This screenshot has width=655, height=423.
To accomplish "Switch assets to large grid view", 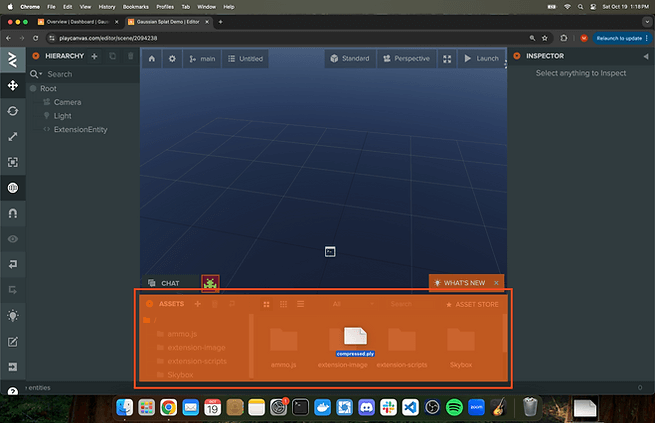I will (267, 303).
